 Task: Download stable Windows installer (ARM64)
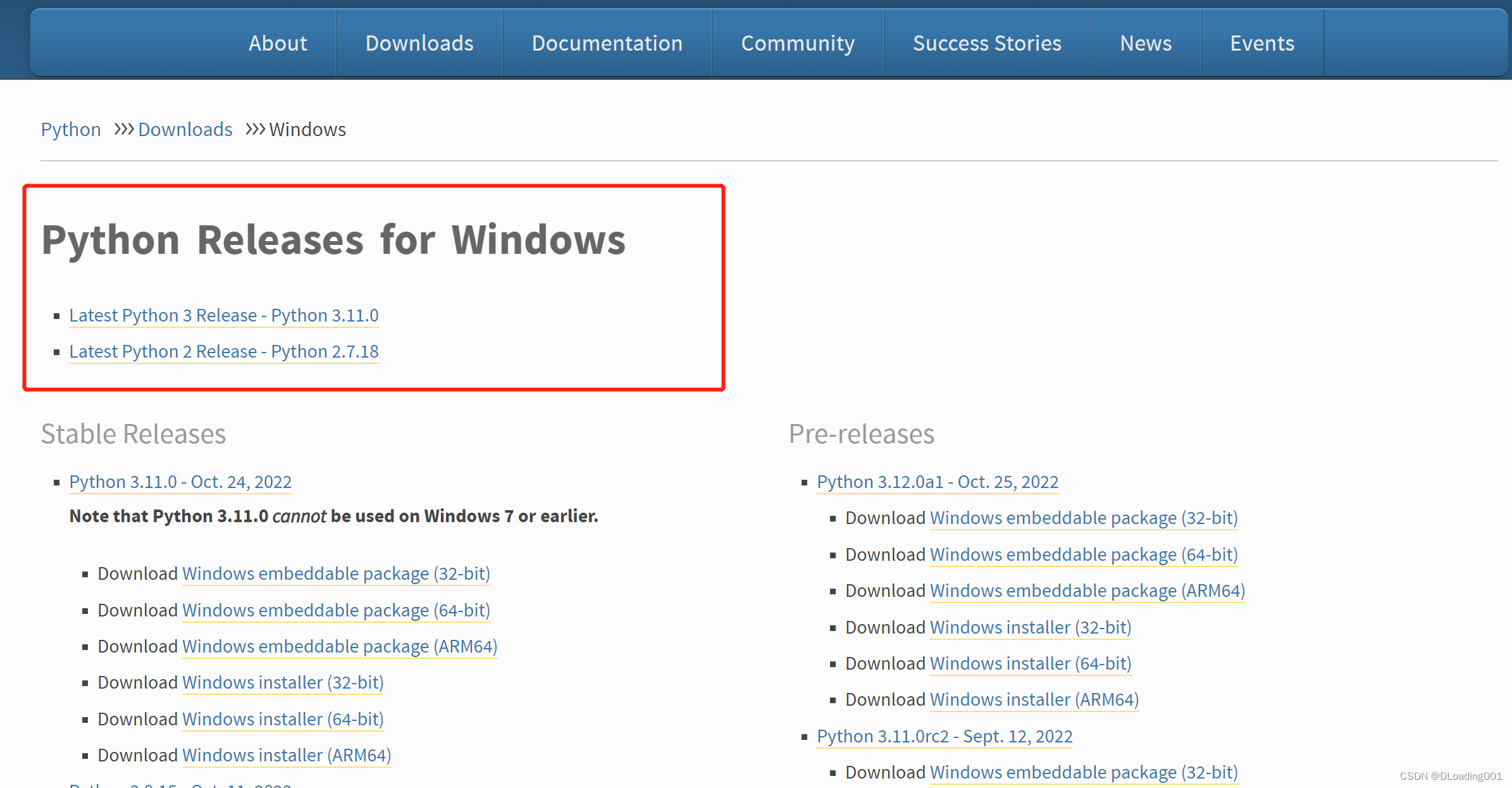pyautogui.click(x=286, y=755)
